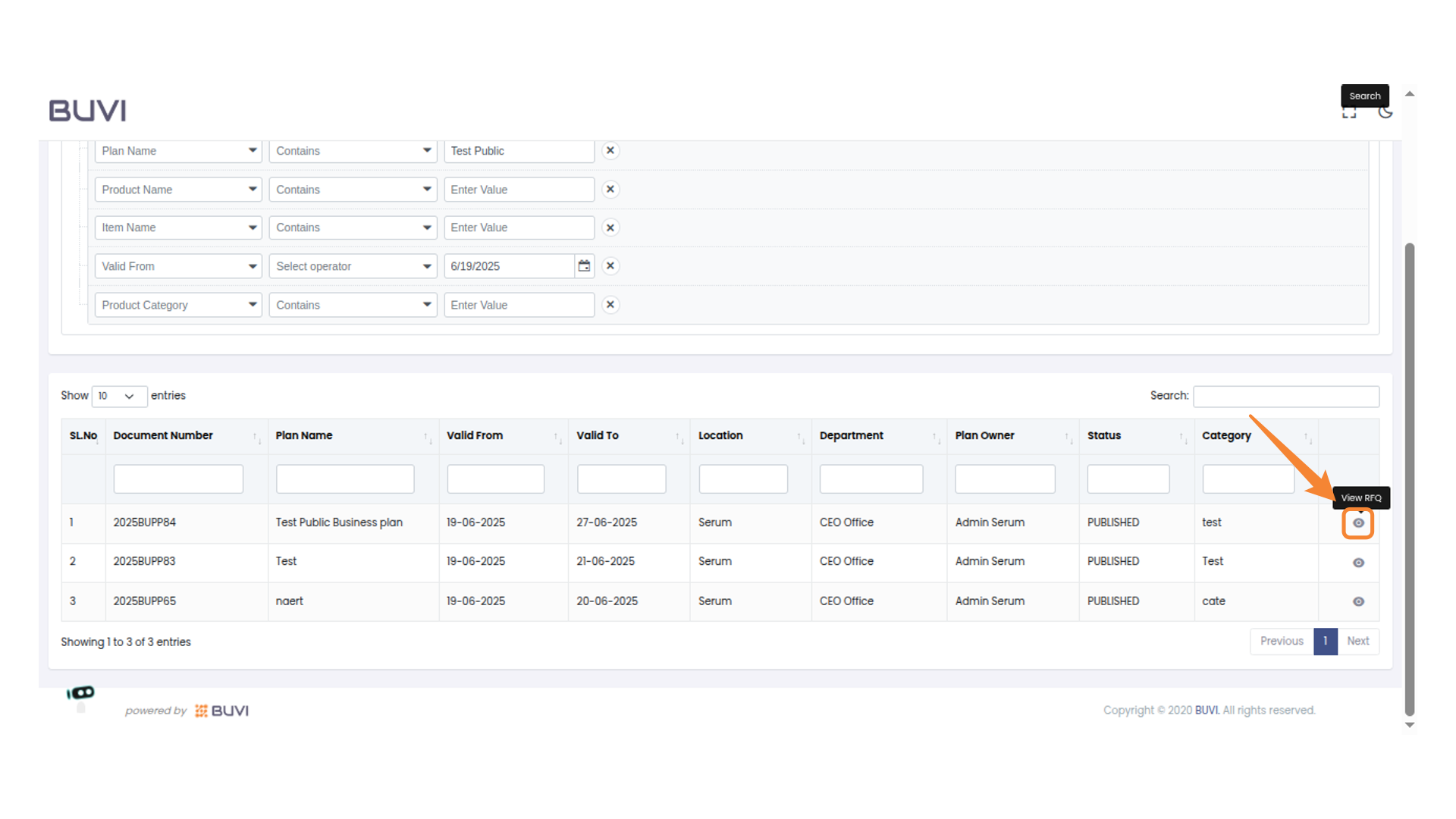Open view icon for document 2025BUPP83
Screen dimensions: 1456x819
[1358, 563]
